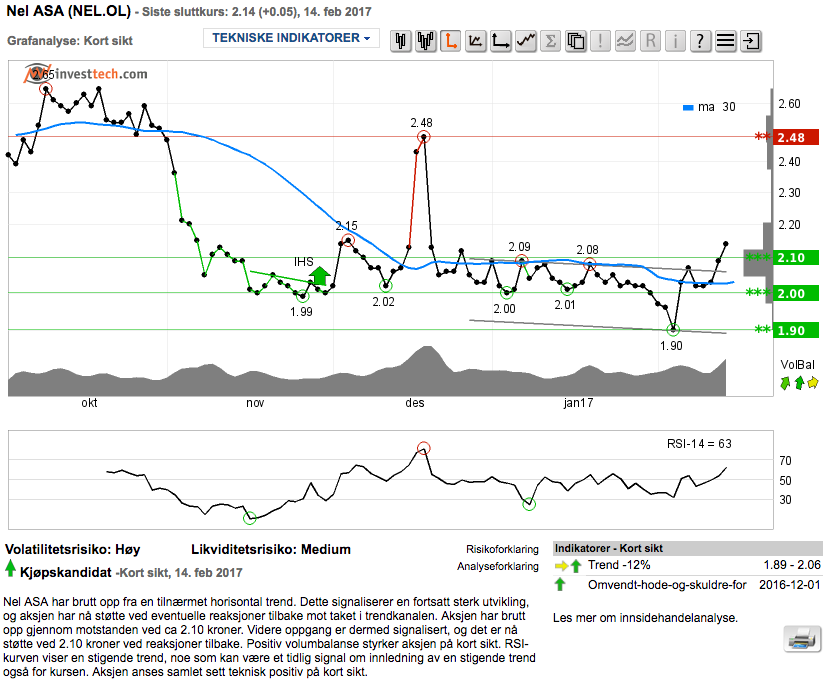
Task: Click the green Kjøpskandidat up arrow
Action: click(x=10, y=568)
